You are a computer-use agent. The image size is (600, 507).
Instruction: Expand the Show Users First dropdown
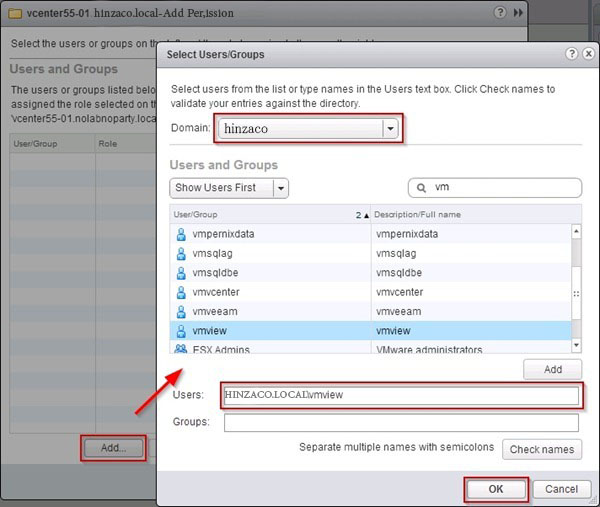pos(281,188)
